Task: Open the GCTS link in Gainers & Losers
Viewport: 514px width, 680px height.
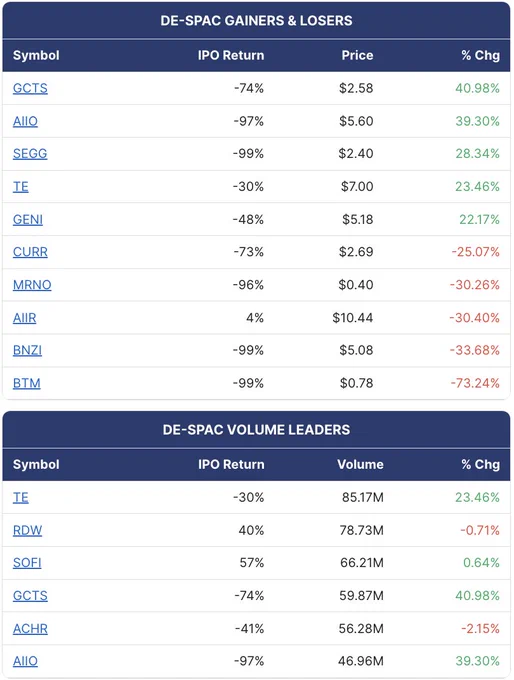Action: click(x=30, y=88)
